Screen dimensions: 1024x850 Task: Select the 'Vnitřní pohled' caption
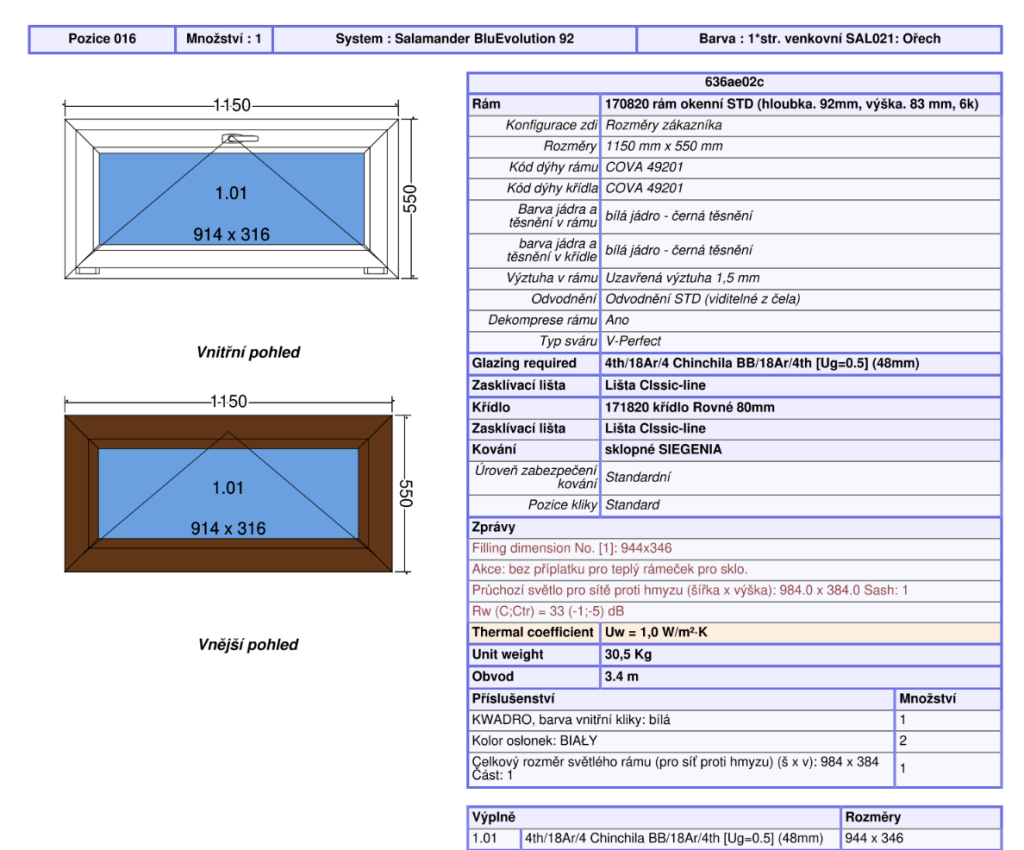(248, 353)
